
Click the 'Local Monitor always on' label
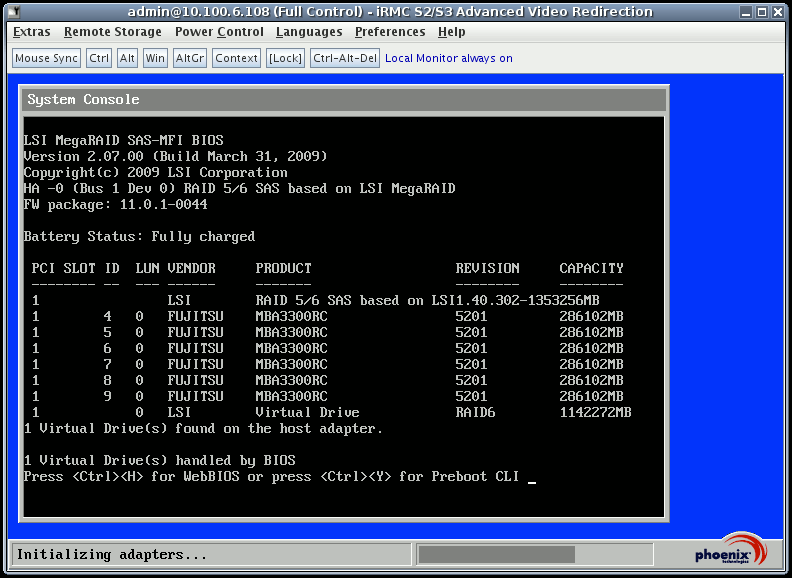click(x=449, y=58)
